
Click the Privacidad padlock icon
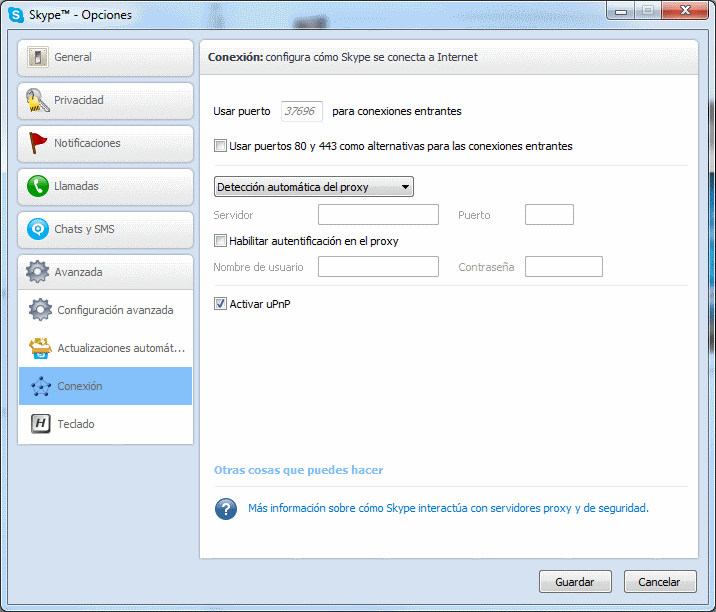pyautogui.click(x=37, y=100)
